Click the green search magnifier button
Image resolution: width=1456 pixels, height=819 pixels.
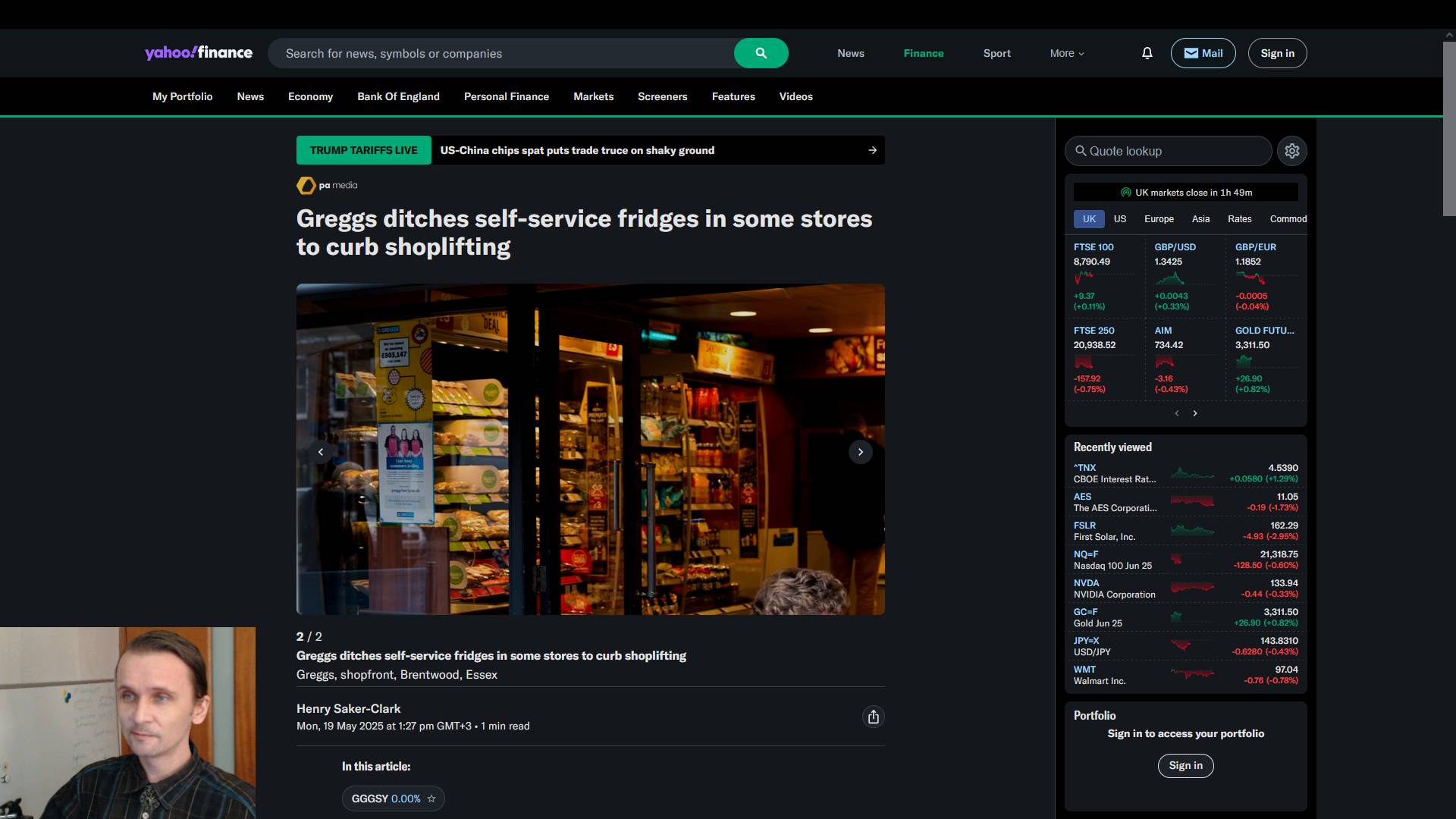pyautogui.click(x=761, y=53)
